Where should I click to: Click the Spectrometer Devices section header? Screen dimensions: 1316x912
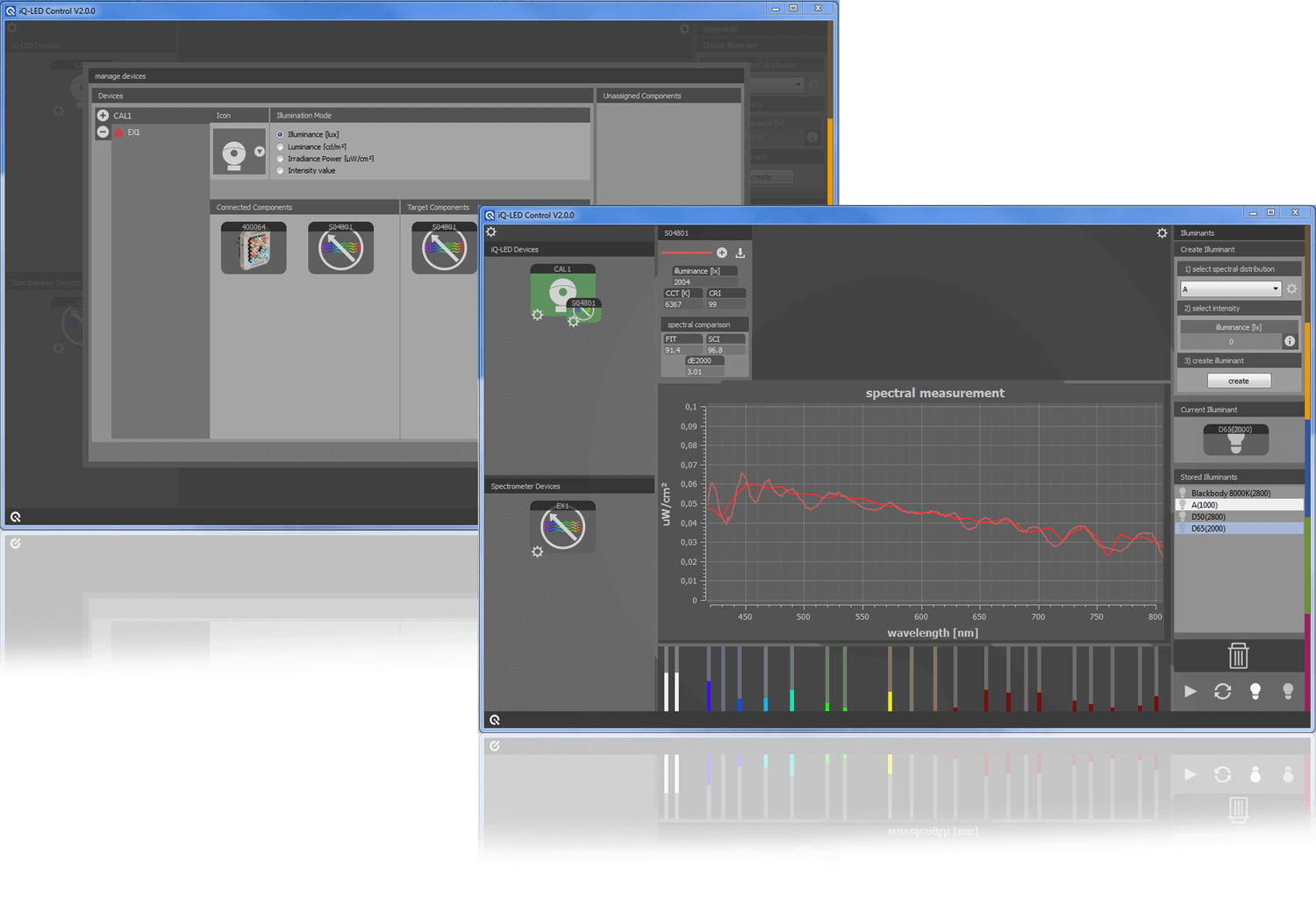pyautogui.click(x=569, y=486)
